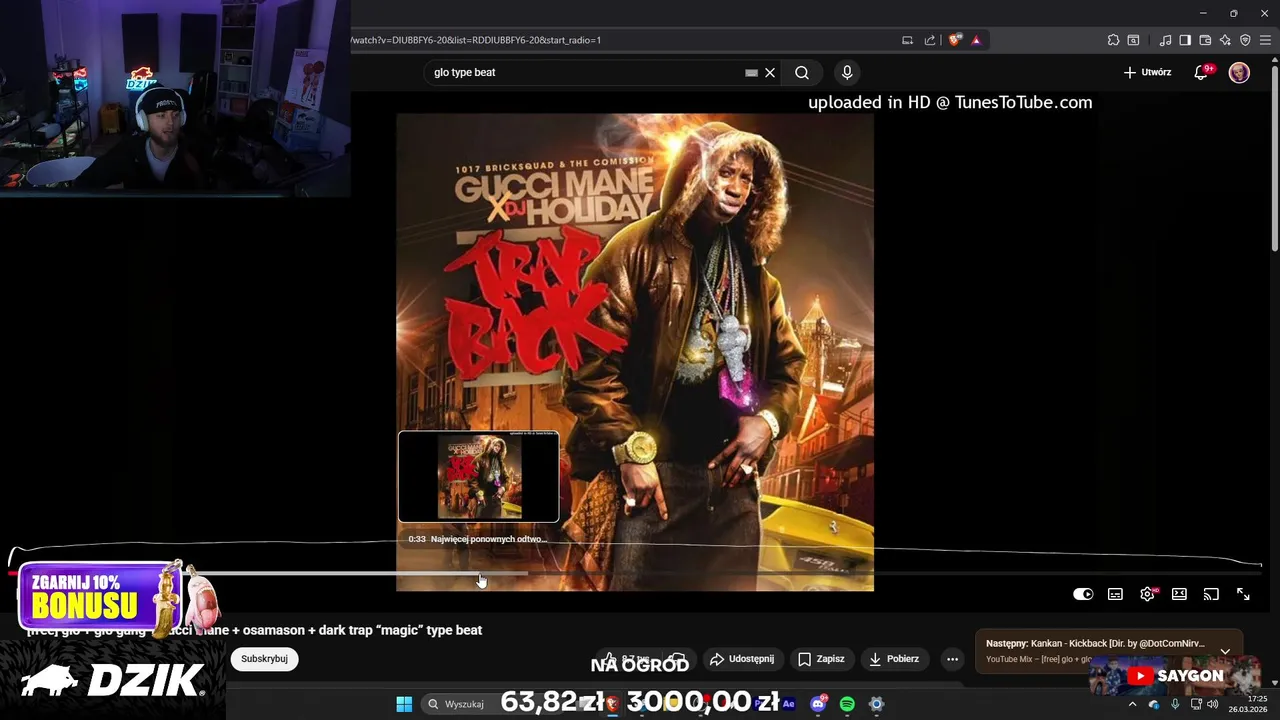Enter fullscreen in the video player
This screenshot has width=1280, height=720.
1243,594
